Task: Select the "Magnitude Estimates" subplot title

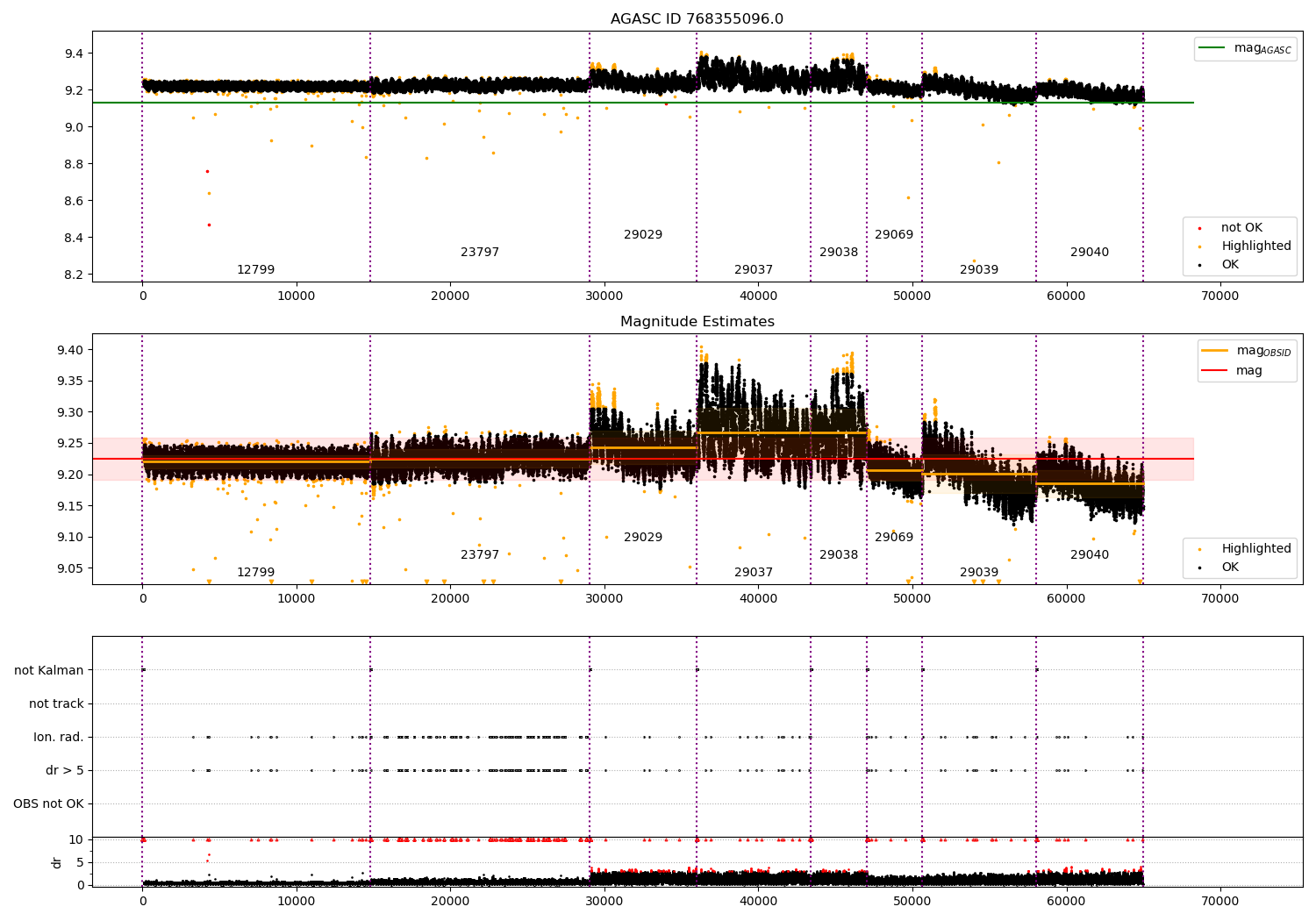Action: 697,322
